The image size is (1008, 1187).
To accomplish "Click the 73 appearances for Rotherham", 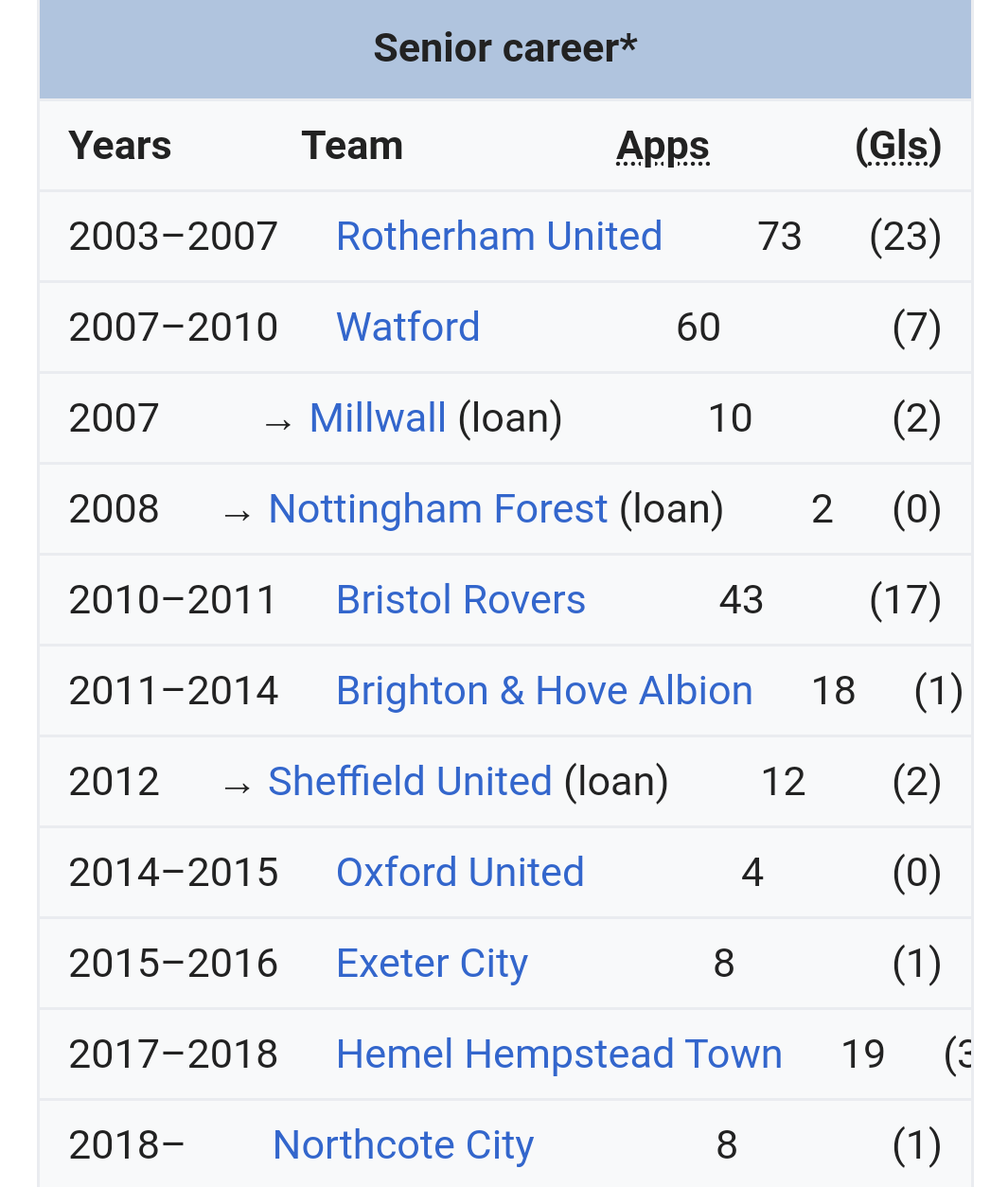I will pyautogui.click(x=780, y=237).
